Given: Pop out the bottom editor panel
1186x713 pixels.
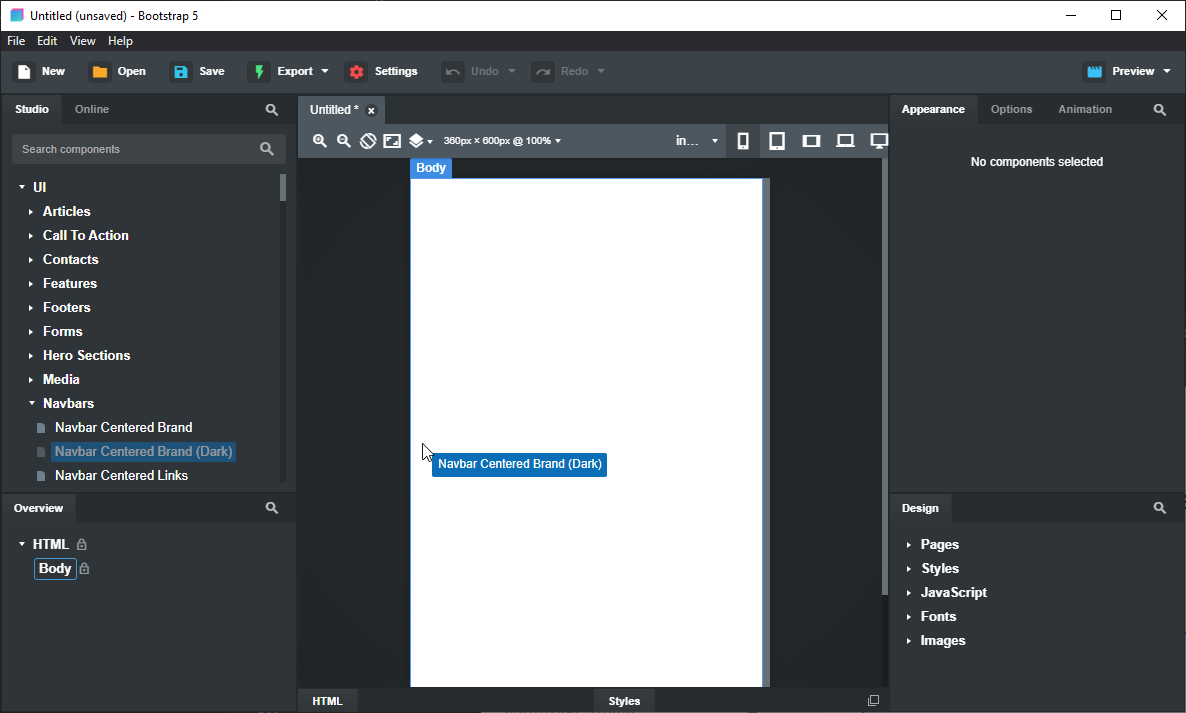Looking at the screenshot, I should coord(873,701).
